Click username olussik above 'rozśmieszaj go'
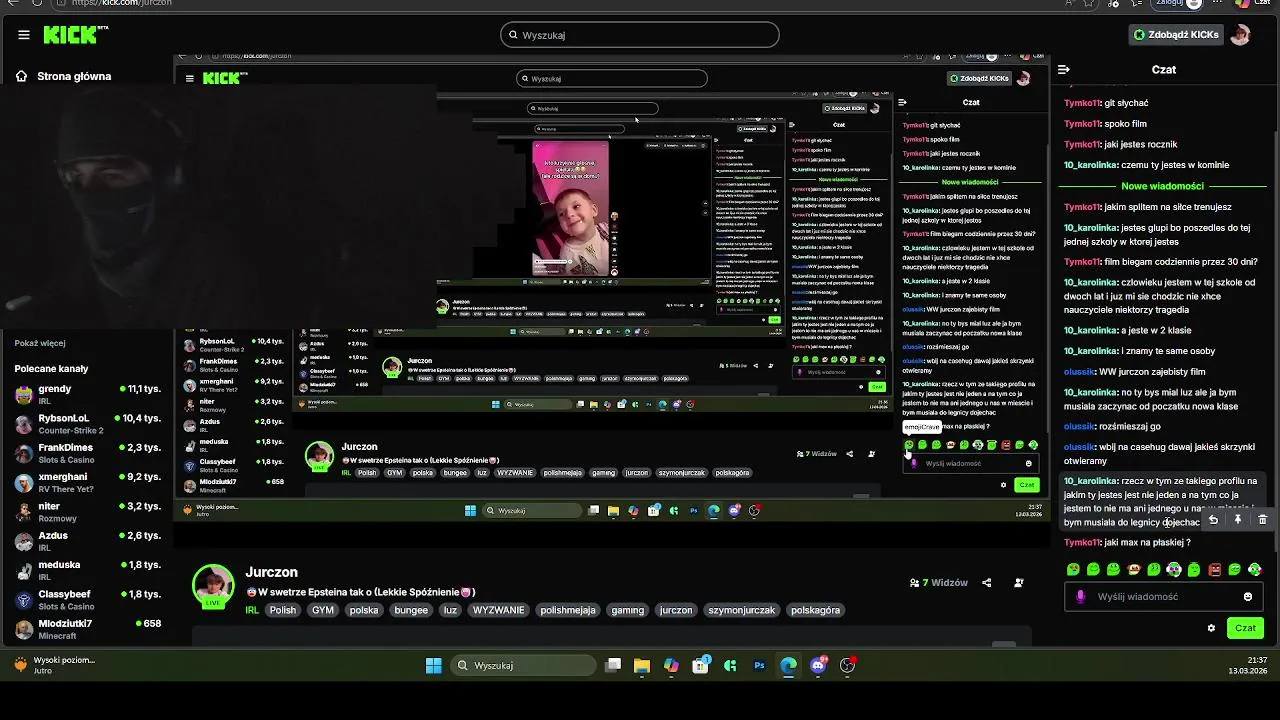This screenshot has height=720, width=1280. click(1080, 426)
